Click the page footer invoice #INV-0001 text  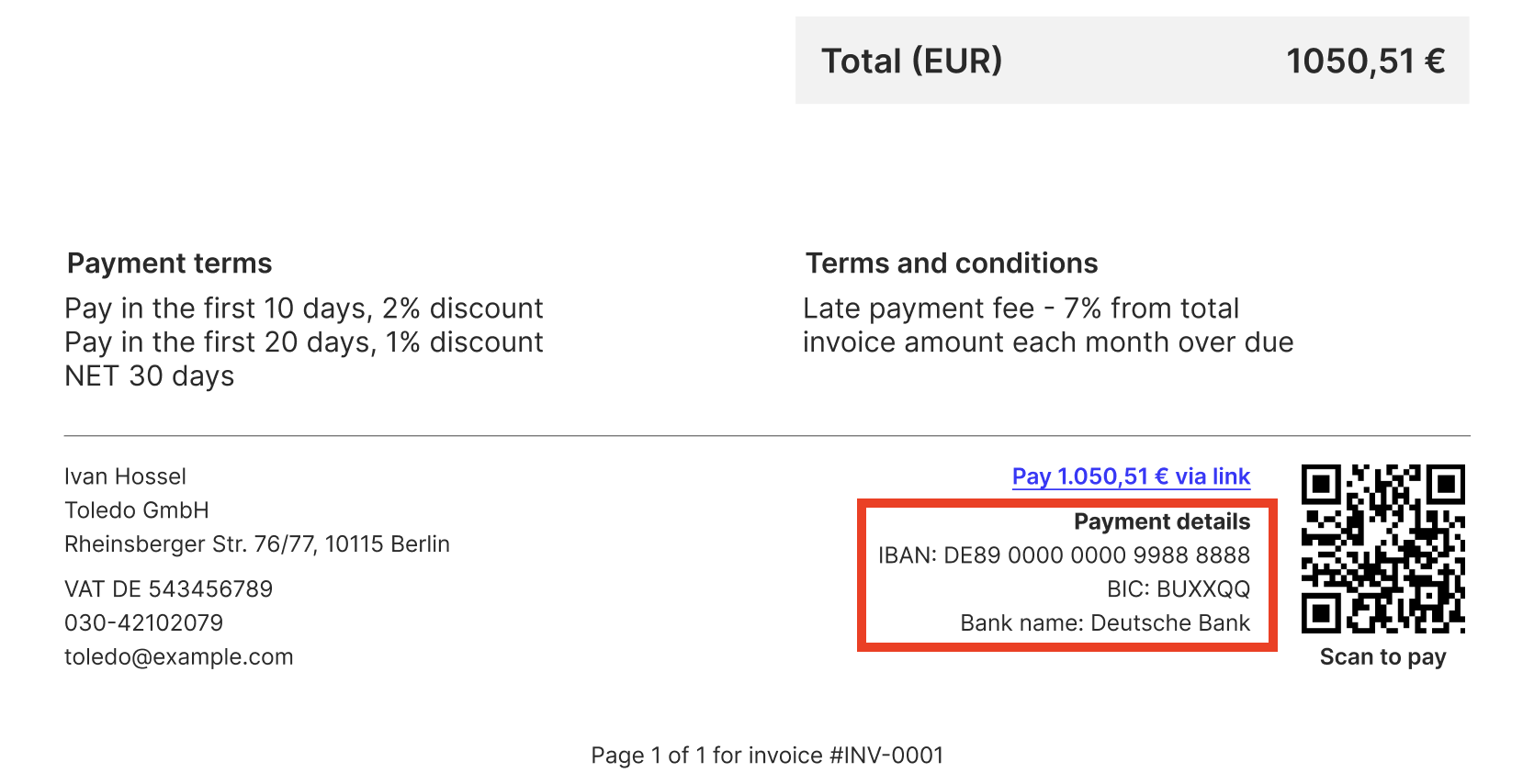[767, 756]
